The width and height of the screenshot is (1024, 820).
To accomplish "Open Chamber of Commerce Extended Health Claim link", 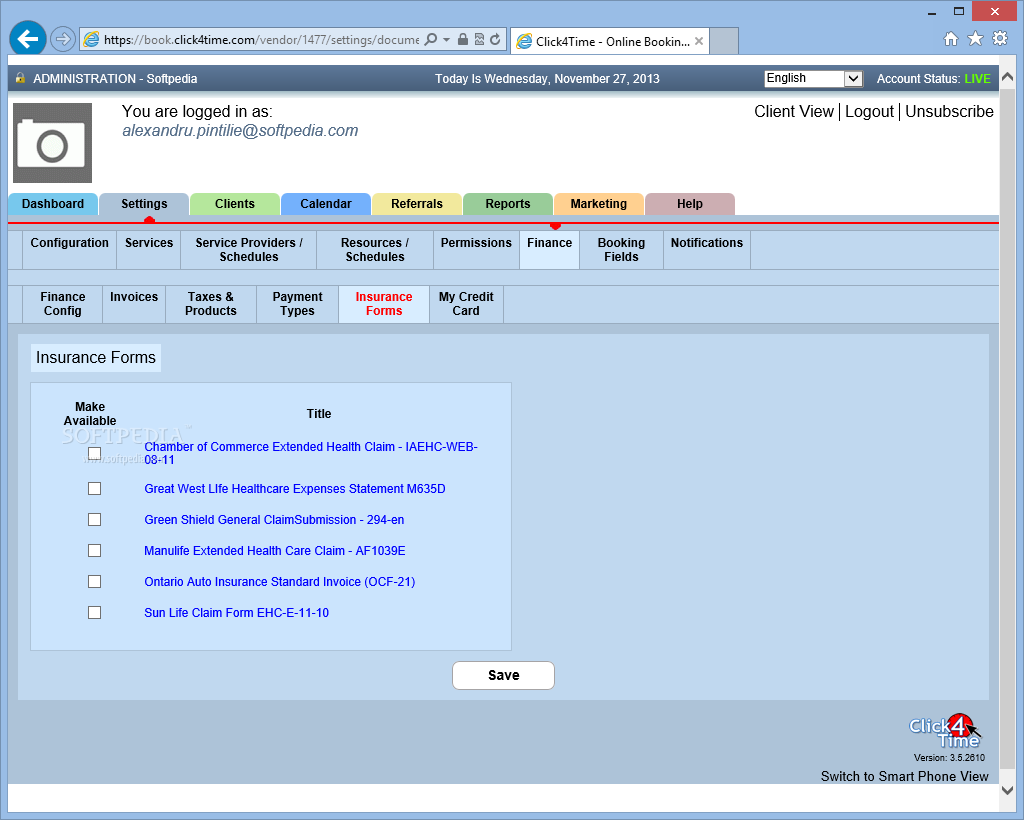I will tap(311, 453).
